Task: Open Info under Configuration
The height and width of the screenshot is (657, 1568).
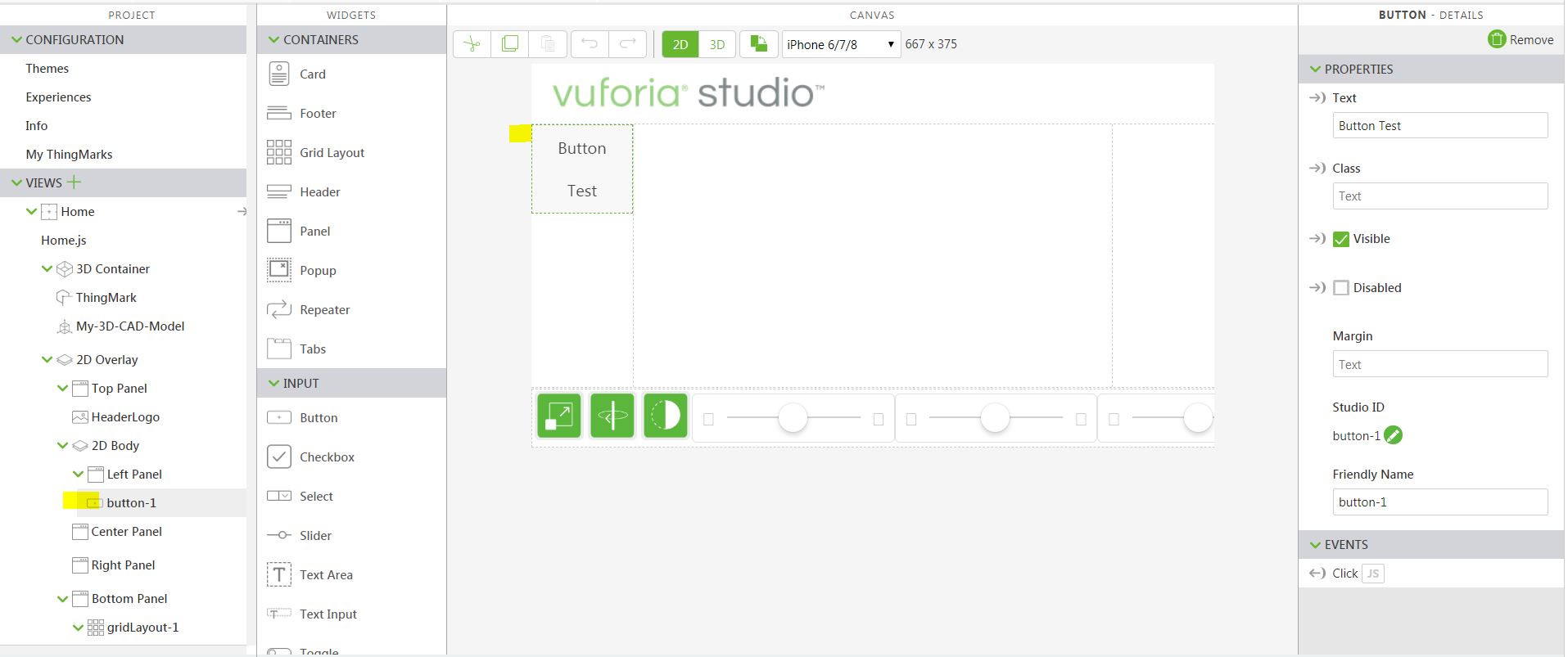Action: (37, 126)
